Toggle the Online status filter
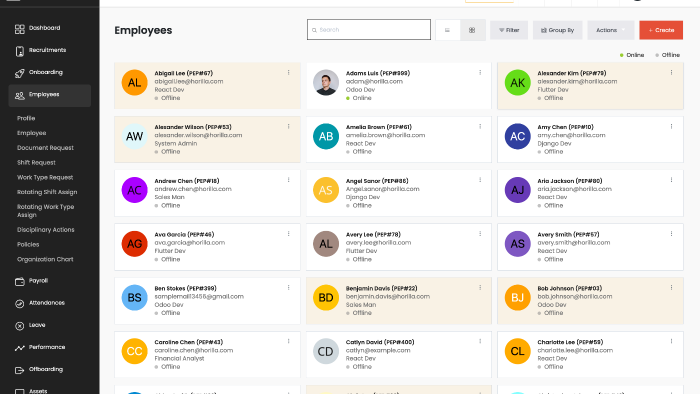This screenshot has height=394, width=700. (x=632, y=55)
